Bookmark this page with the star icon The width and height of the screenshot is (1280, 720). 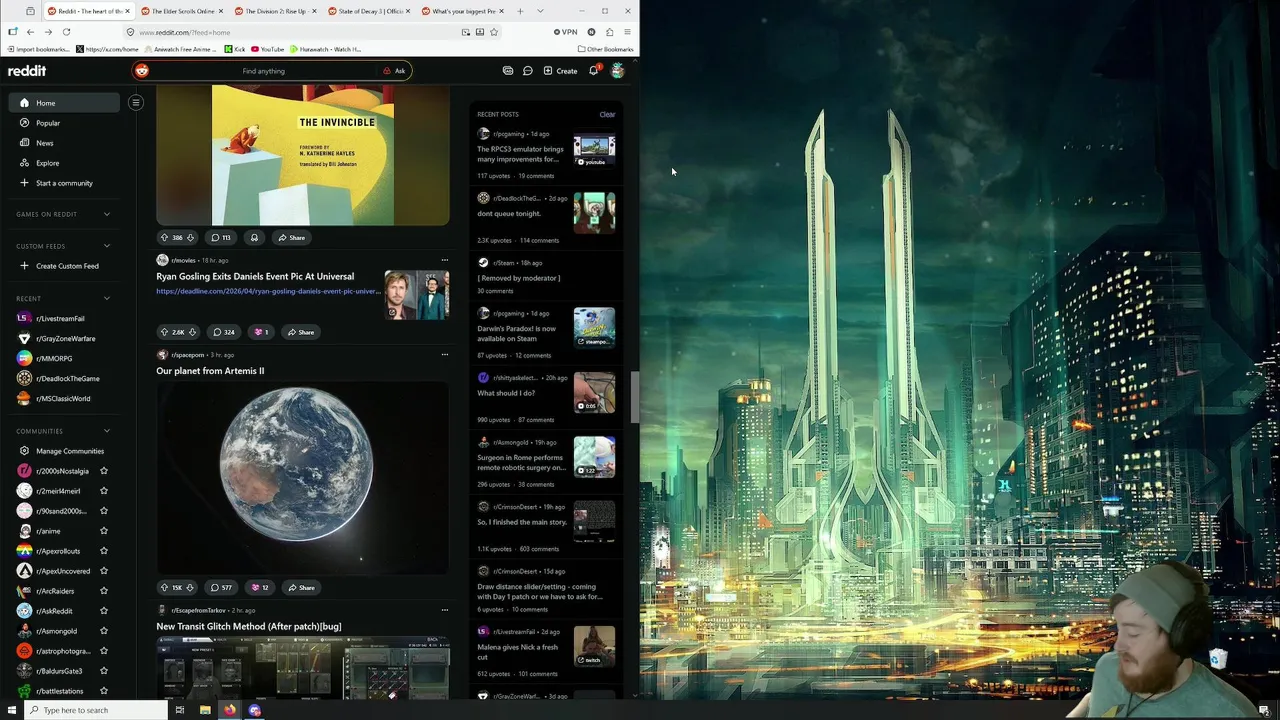(x=494, y=32)
